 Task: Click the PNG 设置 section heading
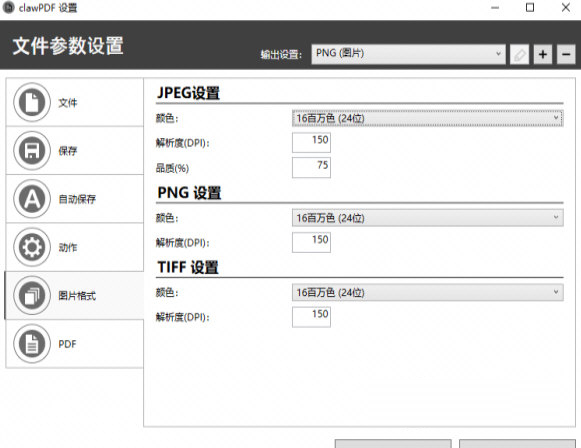point(189,193)
